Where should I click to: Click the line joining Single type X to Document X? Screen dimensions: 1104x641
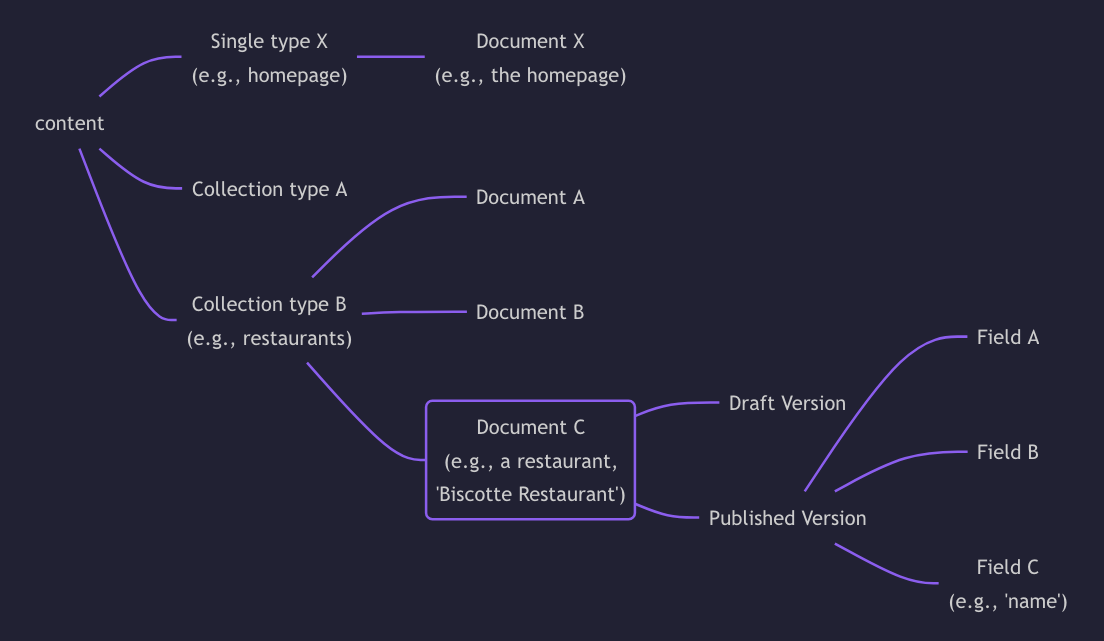(x=391, y=57)
